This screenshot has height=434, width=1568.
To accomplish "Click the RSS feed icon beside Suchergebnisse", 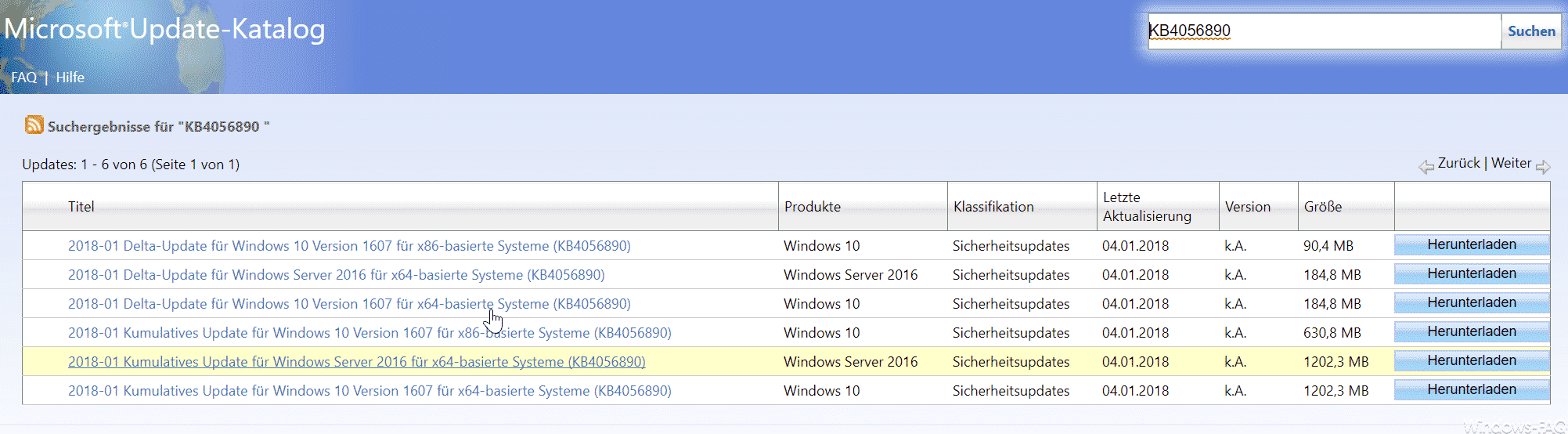I will [x=34, y=125].
